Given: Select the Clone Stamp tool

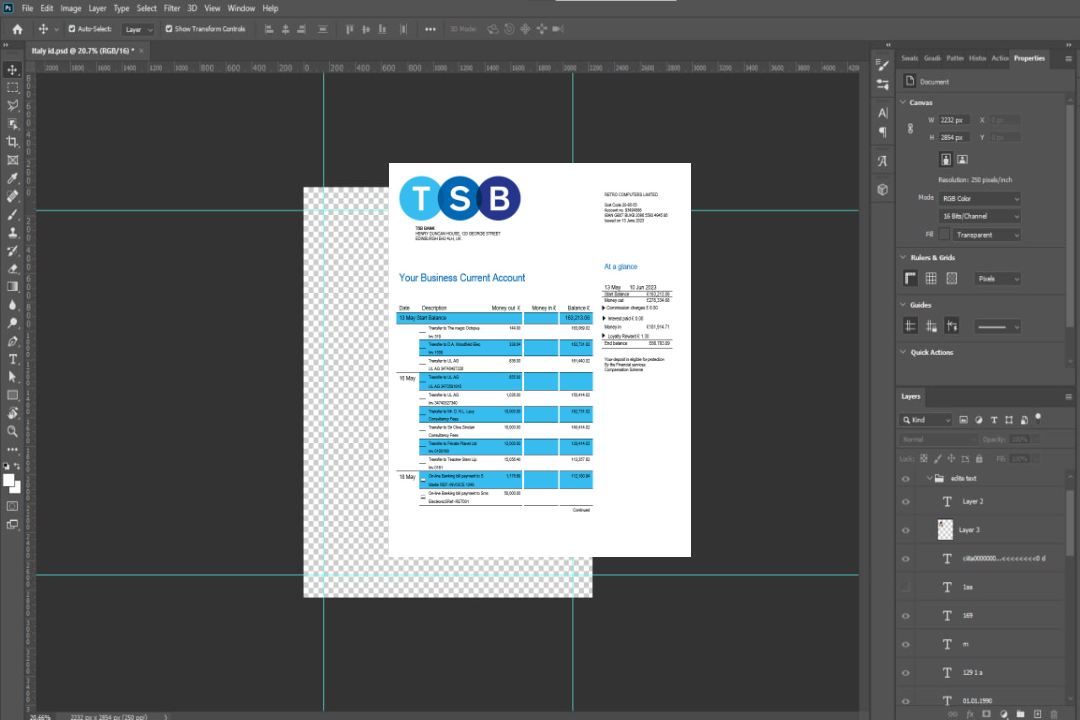Looking at the screenshot, I should 12,232.
